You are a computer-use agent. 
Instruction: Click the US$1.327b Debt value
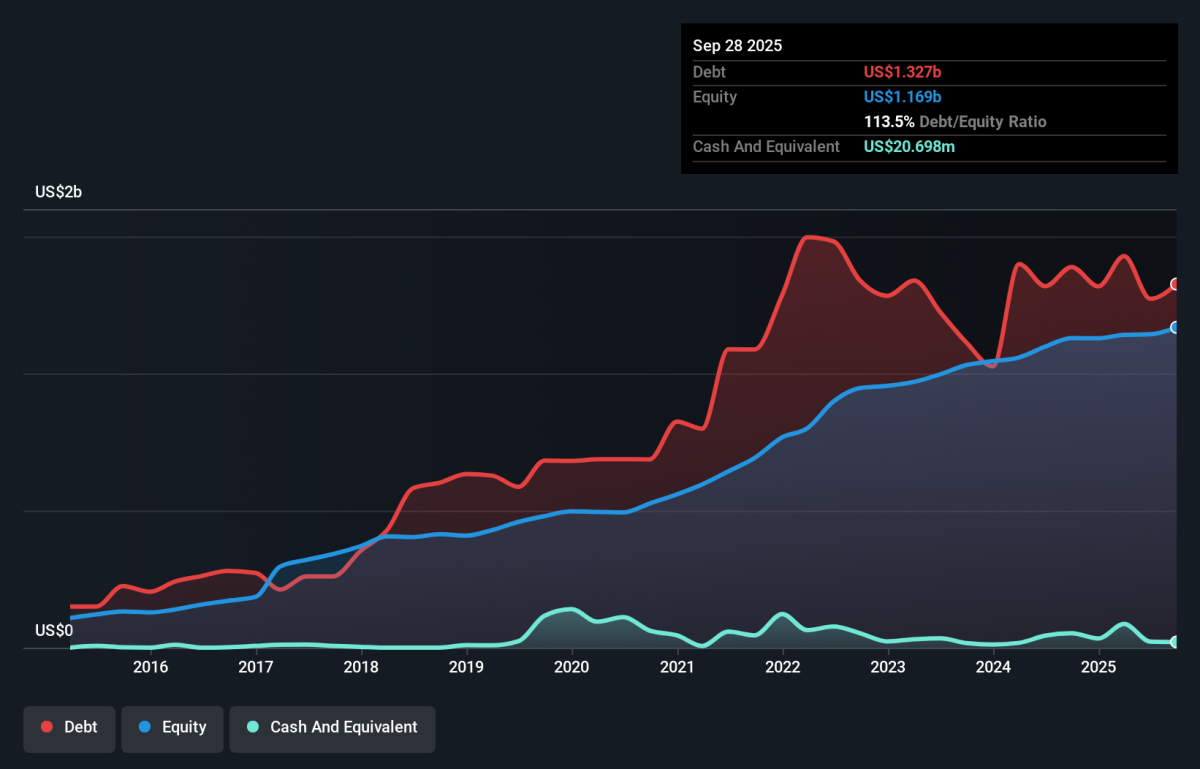click(902, 72)
